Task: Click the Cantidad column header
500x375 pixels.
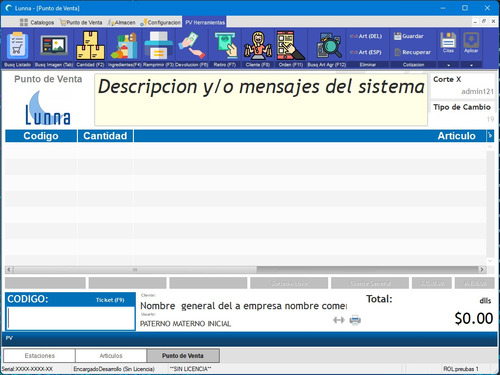Action: pyautogui.click(x=105, y=136)
